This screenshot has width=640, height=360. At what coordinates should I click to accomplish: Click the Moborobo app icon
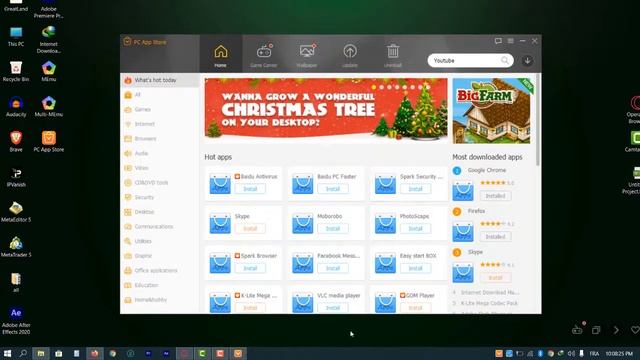(x=302, y=223)
